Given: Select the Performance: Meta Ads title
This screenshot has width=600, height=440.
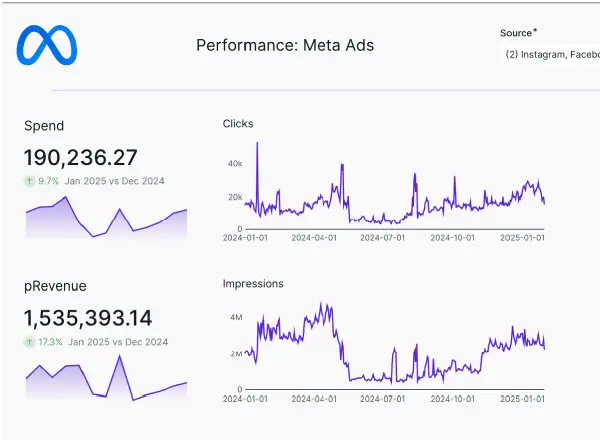Looking at the screenshot, I should point(285,45).
